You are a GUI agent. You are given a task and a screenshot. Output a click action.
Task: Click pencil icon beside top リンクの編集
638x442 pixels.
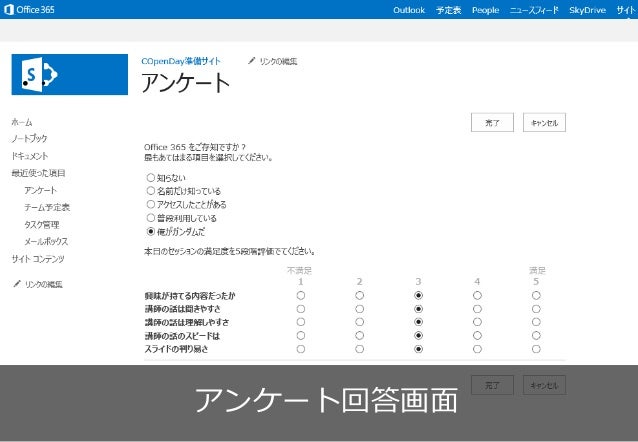pos(251,61)
